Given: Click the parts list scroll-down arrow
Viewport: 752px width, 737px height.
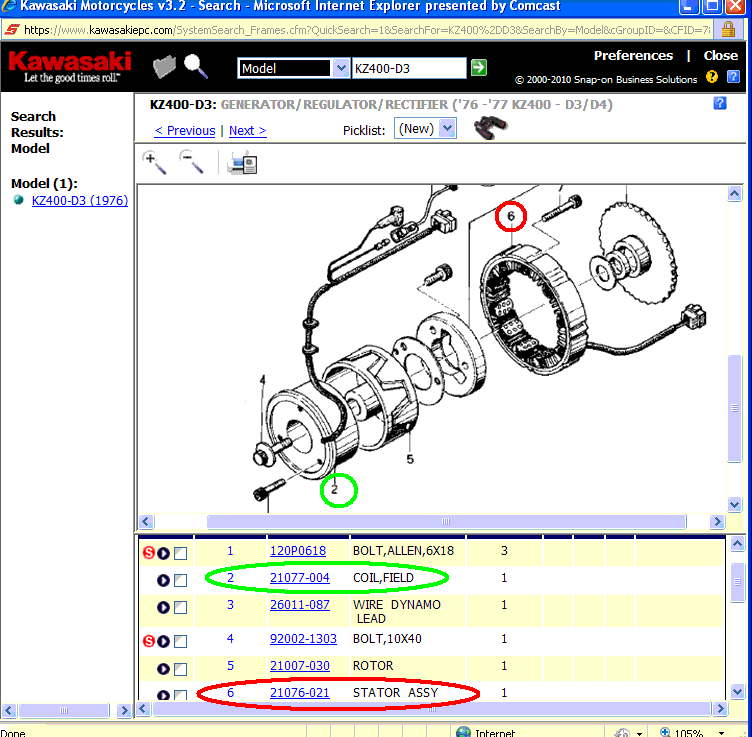Looking at the screenshot, I should coord(737,691).
